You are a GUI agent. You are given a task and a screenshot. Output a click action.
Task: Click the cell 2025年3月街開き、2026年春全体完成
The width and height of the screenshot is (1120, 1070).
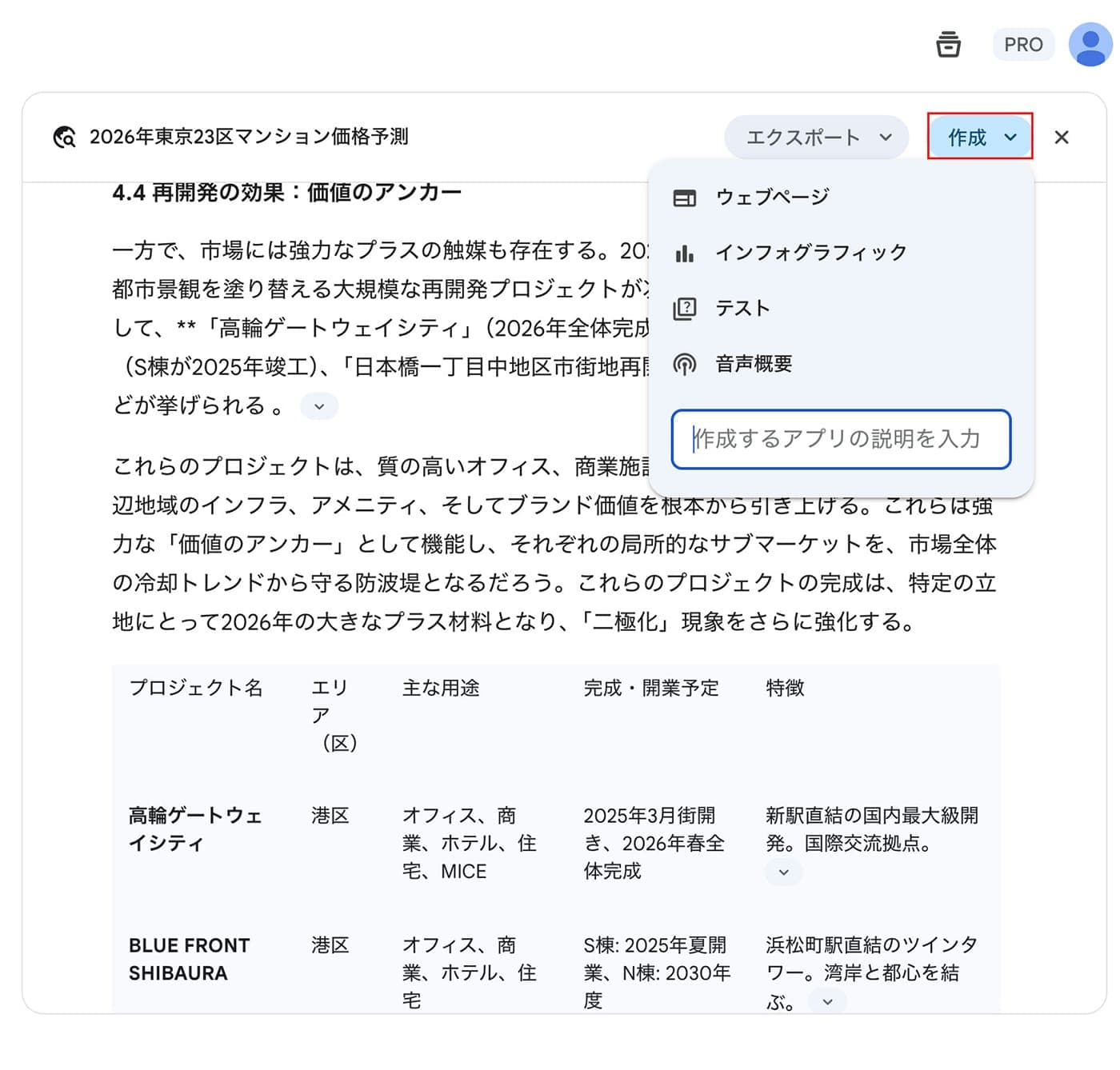coord(654,843)
